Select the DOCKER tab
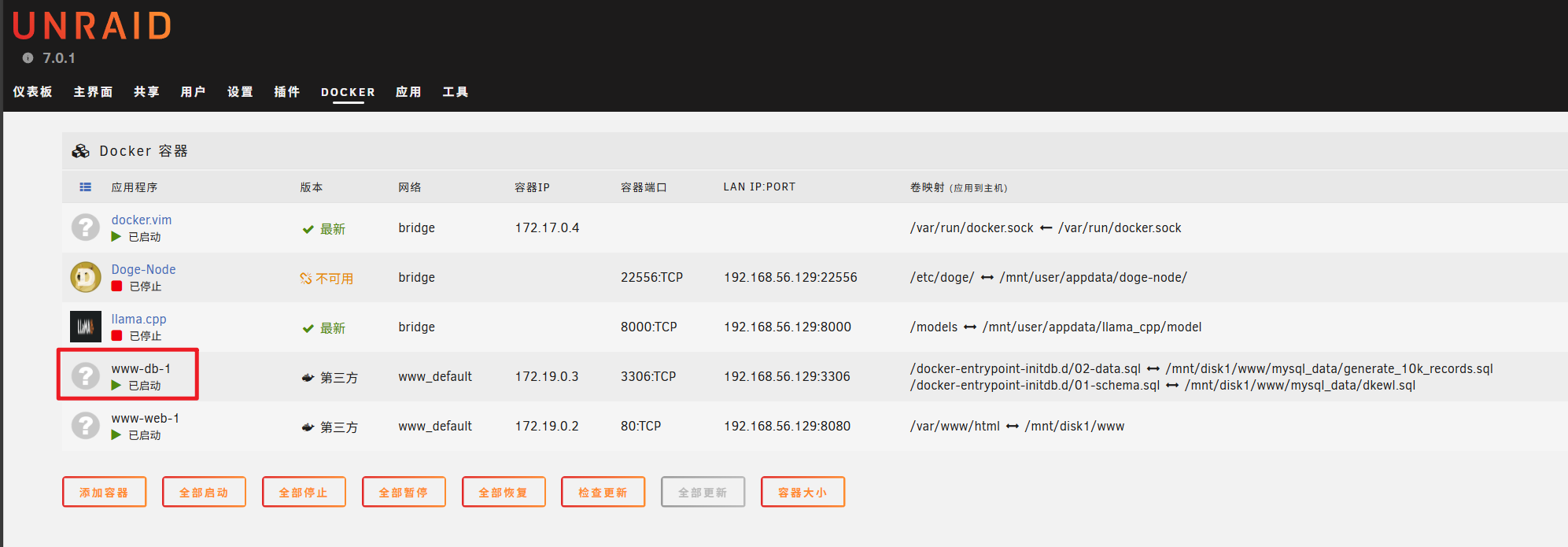Image resolution: width=1568 pixels, height=547 pixels. [348, 92]
